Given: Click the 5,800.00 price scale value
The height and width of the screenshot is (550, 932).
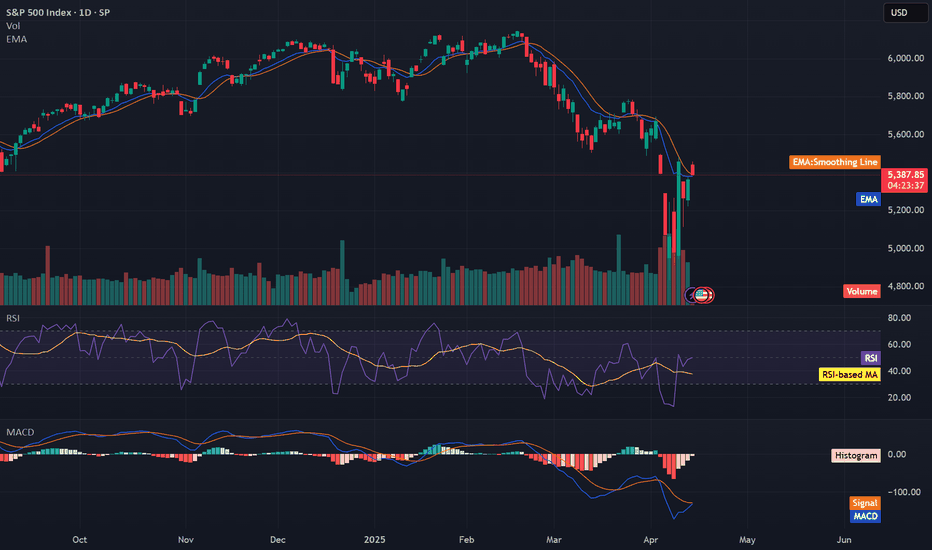Looking at the screenshot, I should click(906, 96).
